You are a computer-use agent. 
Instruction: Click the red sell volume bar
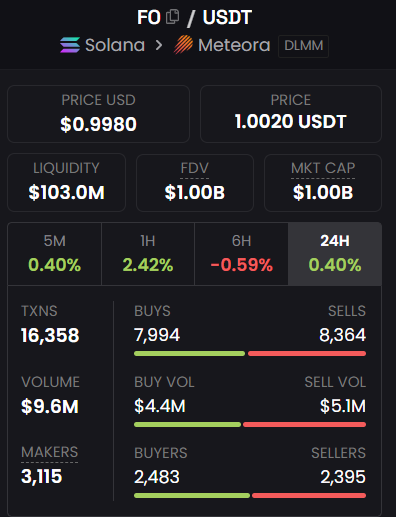pos(304,424)
